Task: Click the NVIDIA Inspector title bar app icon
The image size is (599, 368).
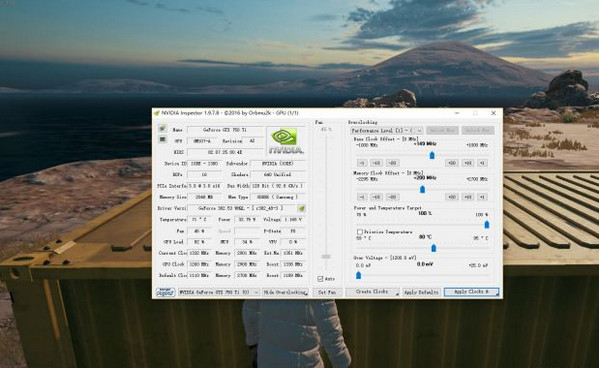Action: point(157,113)
